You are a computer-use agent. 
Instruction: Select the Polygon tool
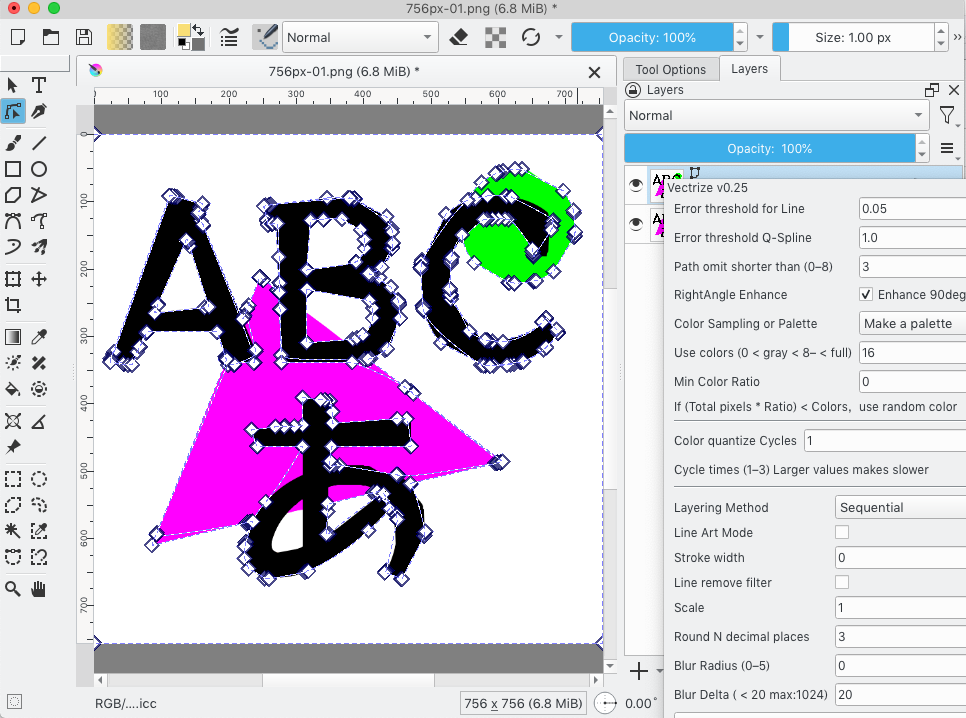tap(13, 195)
